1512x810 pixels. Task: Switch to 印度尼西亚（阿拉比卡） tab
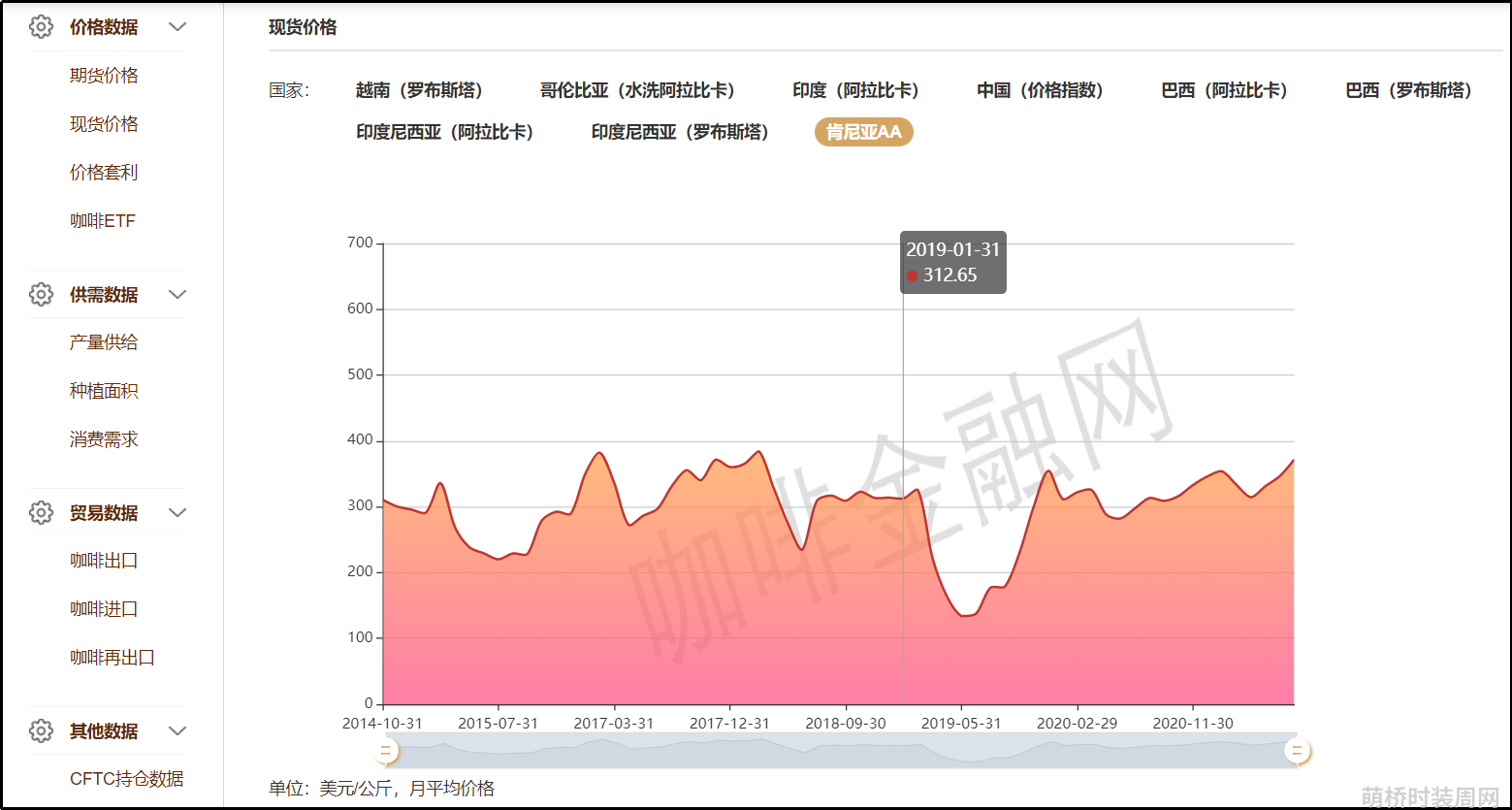click(x=445, y=132)
